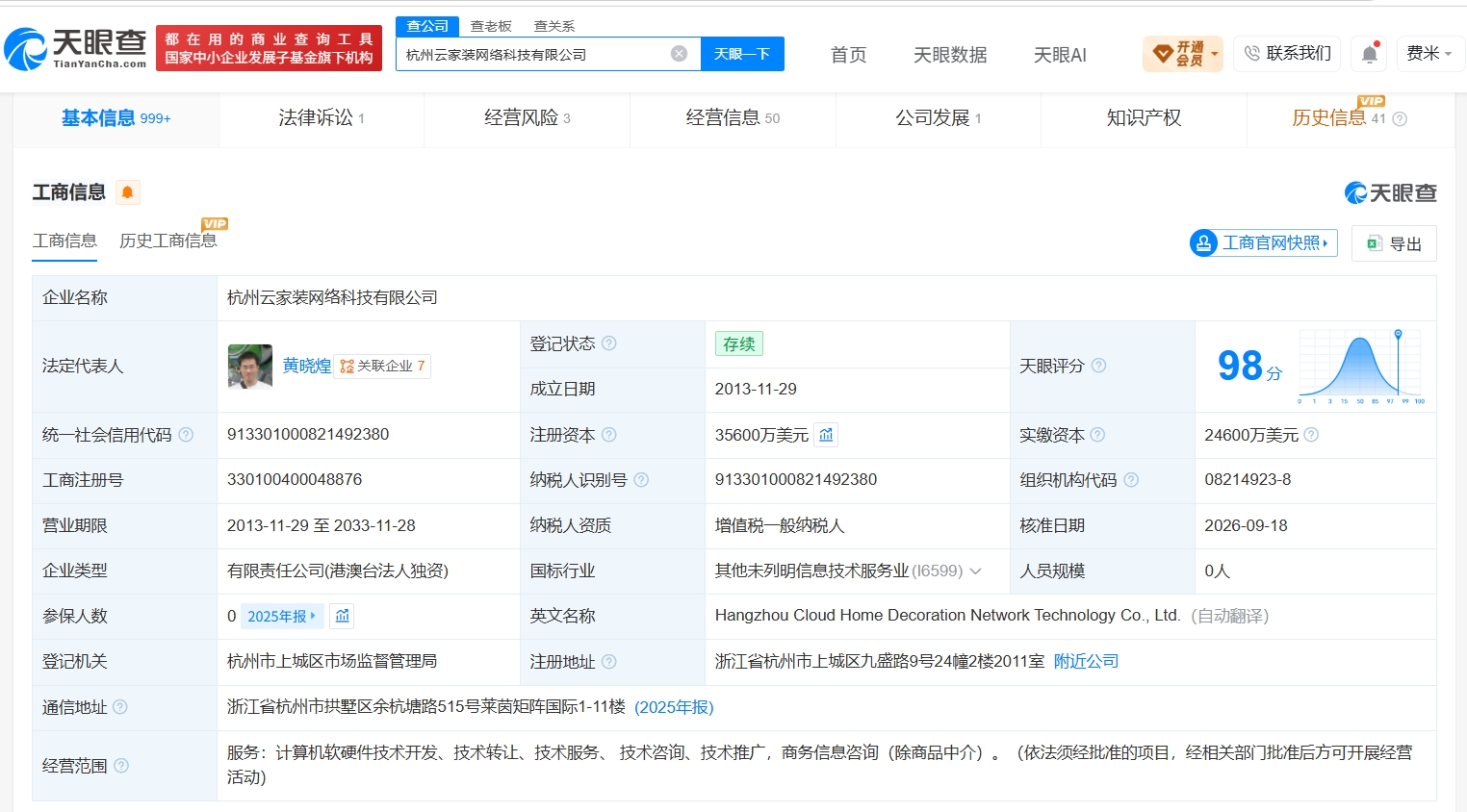This screenshot has width=1467, height=812.
Task: Open legal representative 黄晓煌 profile link
Action: 307,366
